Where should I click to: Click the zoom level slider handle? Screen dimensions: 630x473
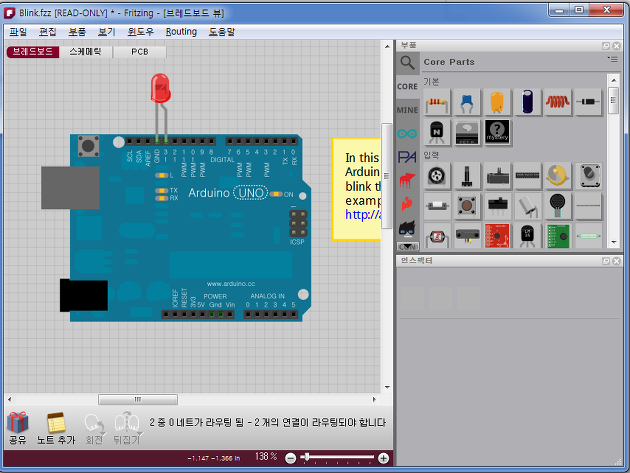pyautogui.click(x=307, y=457)
